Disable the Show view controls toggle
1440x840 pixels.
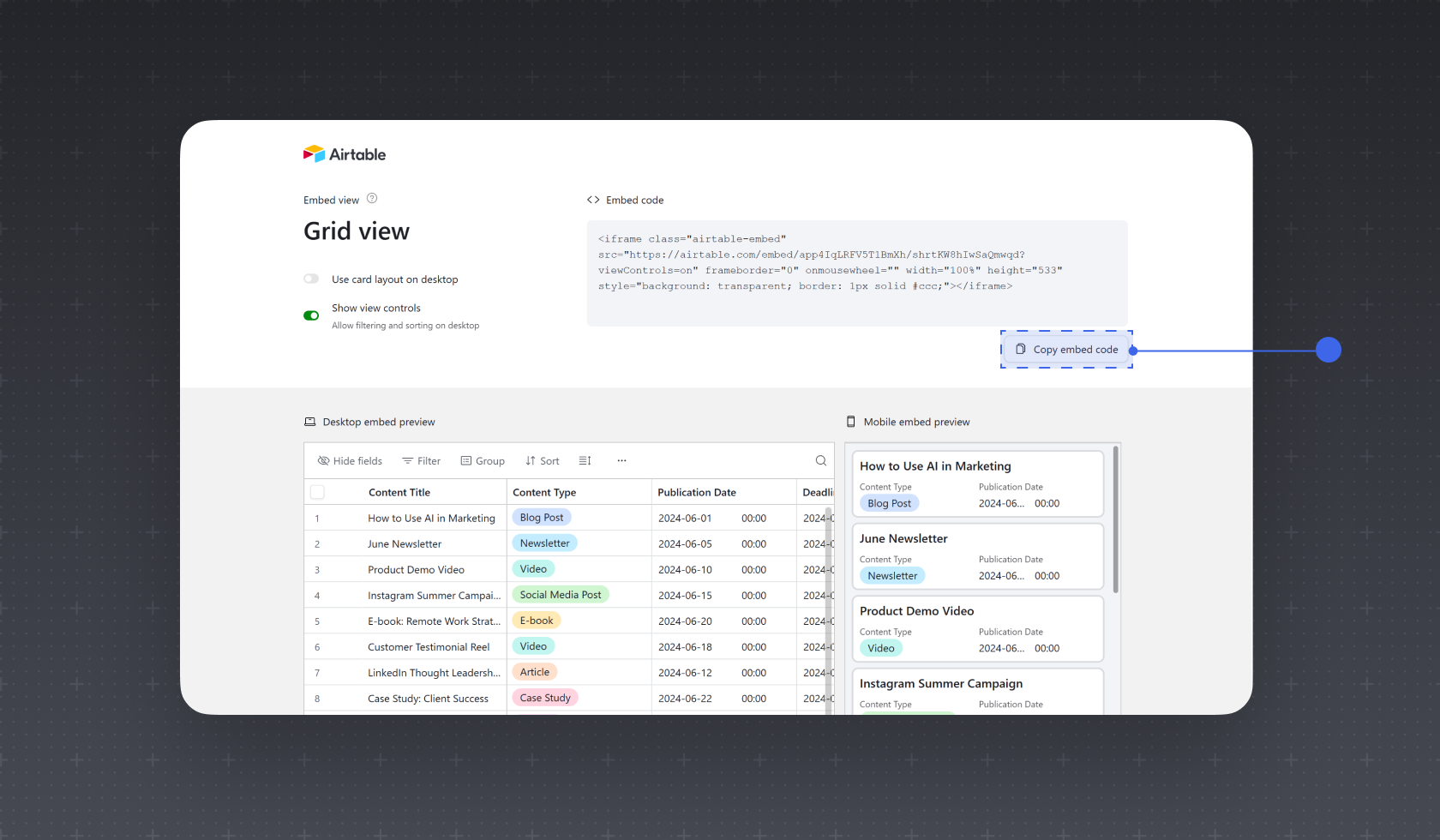tap(311, 315)
